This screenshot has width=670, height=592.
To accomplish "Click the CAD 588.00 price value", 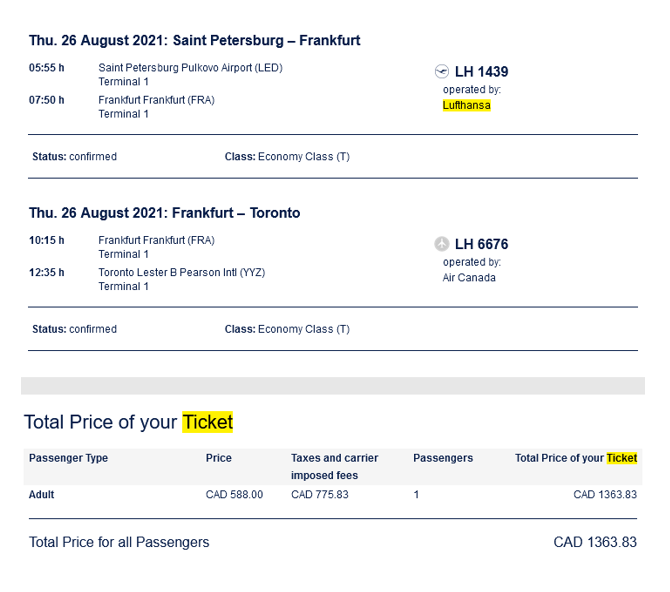I will point(234,494).
